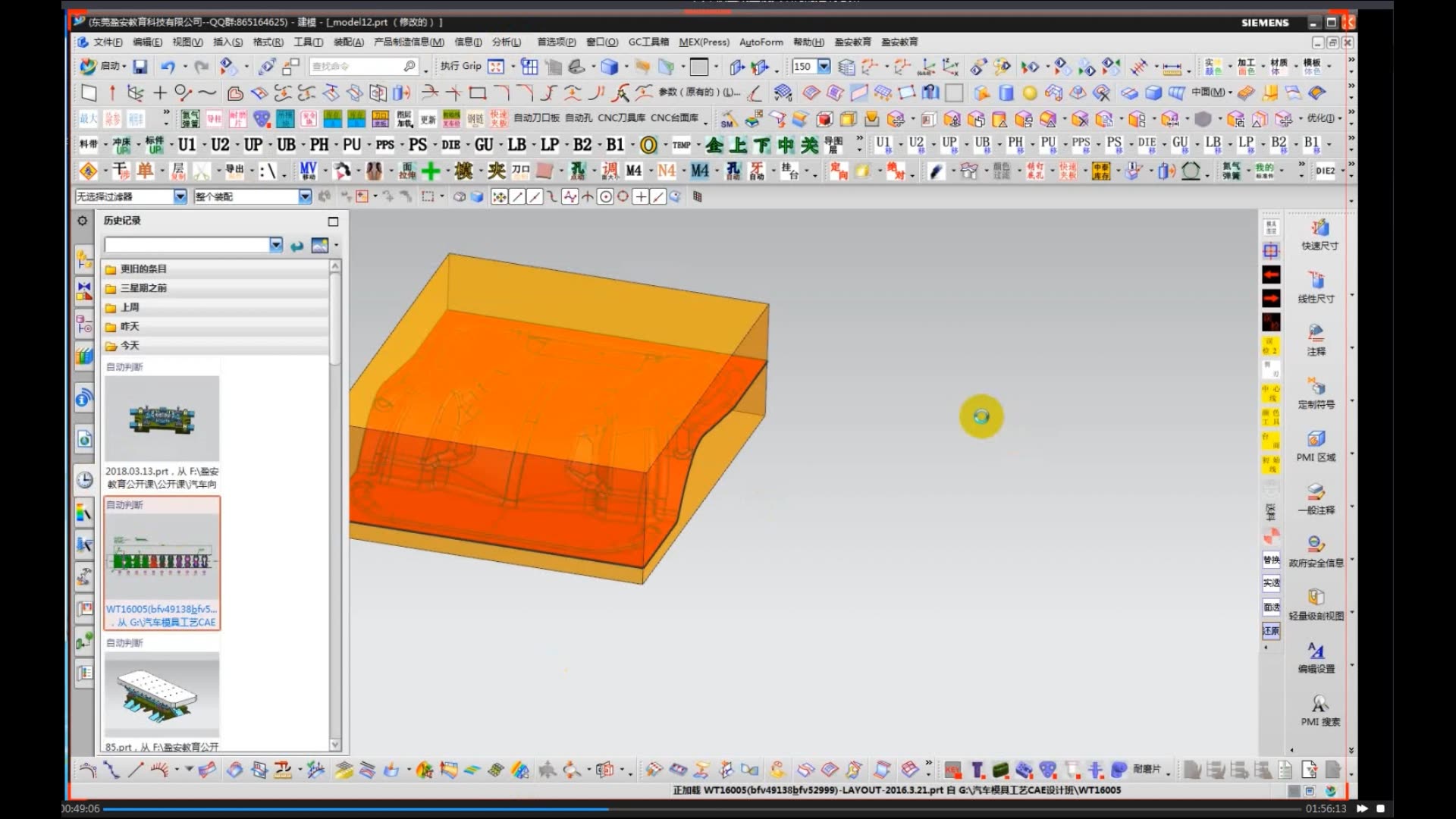Click the Undo arrow icon

click(x=168, y=67)
